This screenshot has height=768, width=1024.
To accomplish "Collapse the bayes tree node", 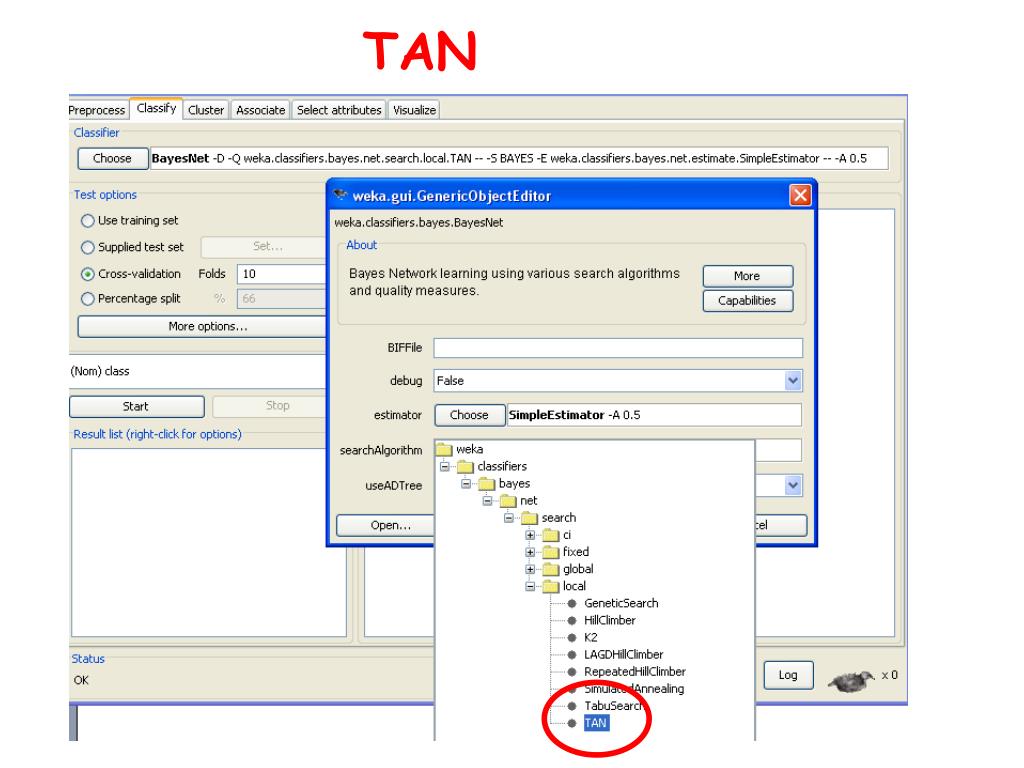I will pos(466,483).
